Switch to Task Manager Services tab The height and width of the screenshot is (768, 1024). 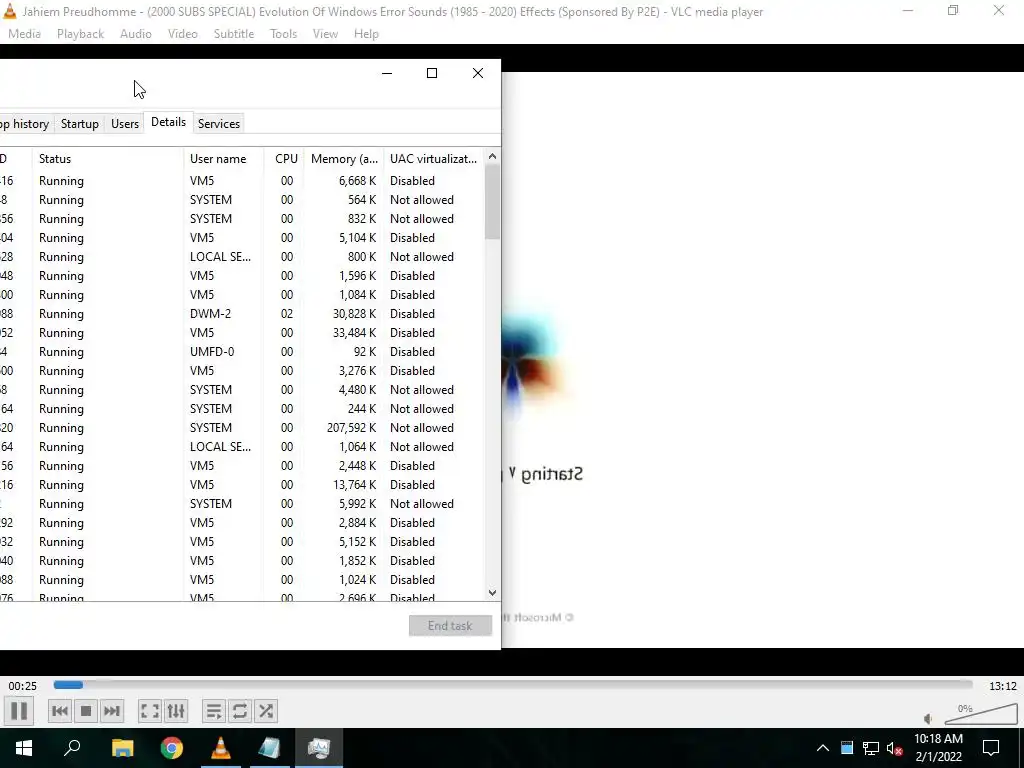219,123
